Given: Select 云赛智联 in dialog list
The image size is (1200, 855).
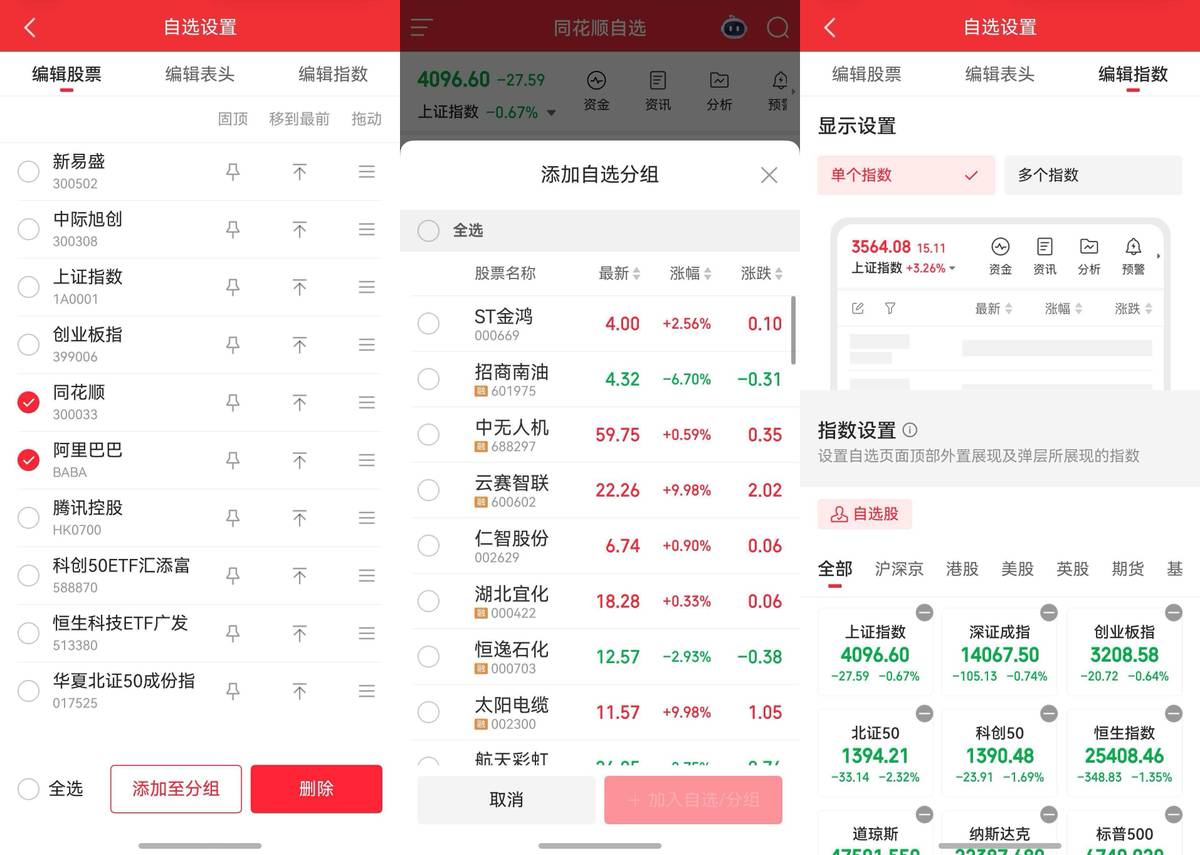Looking at the screenshot, I should (x=428, y=490).
